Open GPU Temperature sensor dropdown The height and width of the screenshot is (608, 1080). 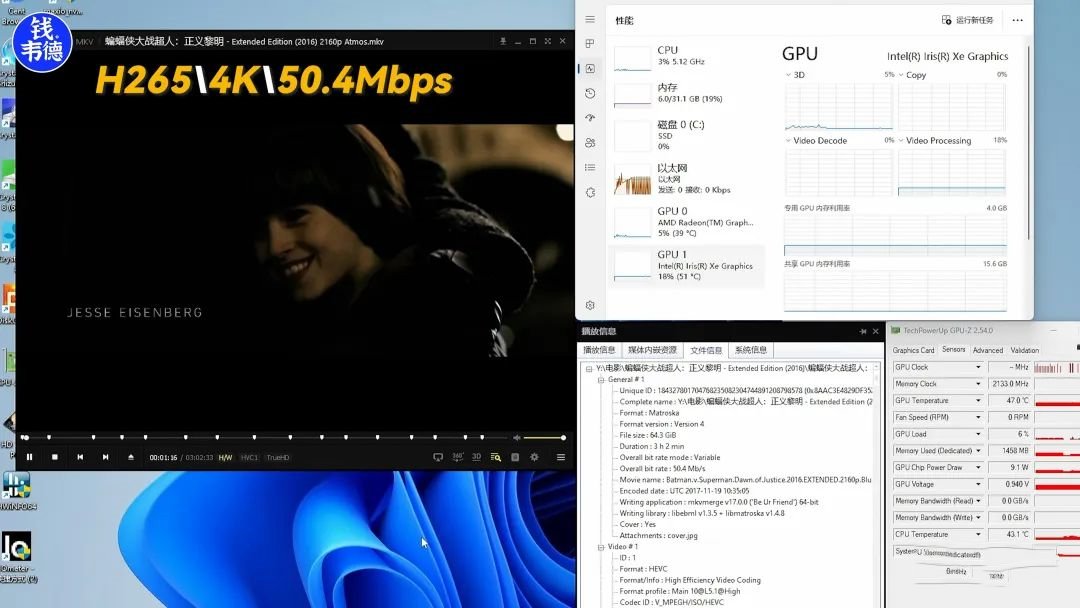click(978, 401)
